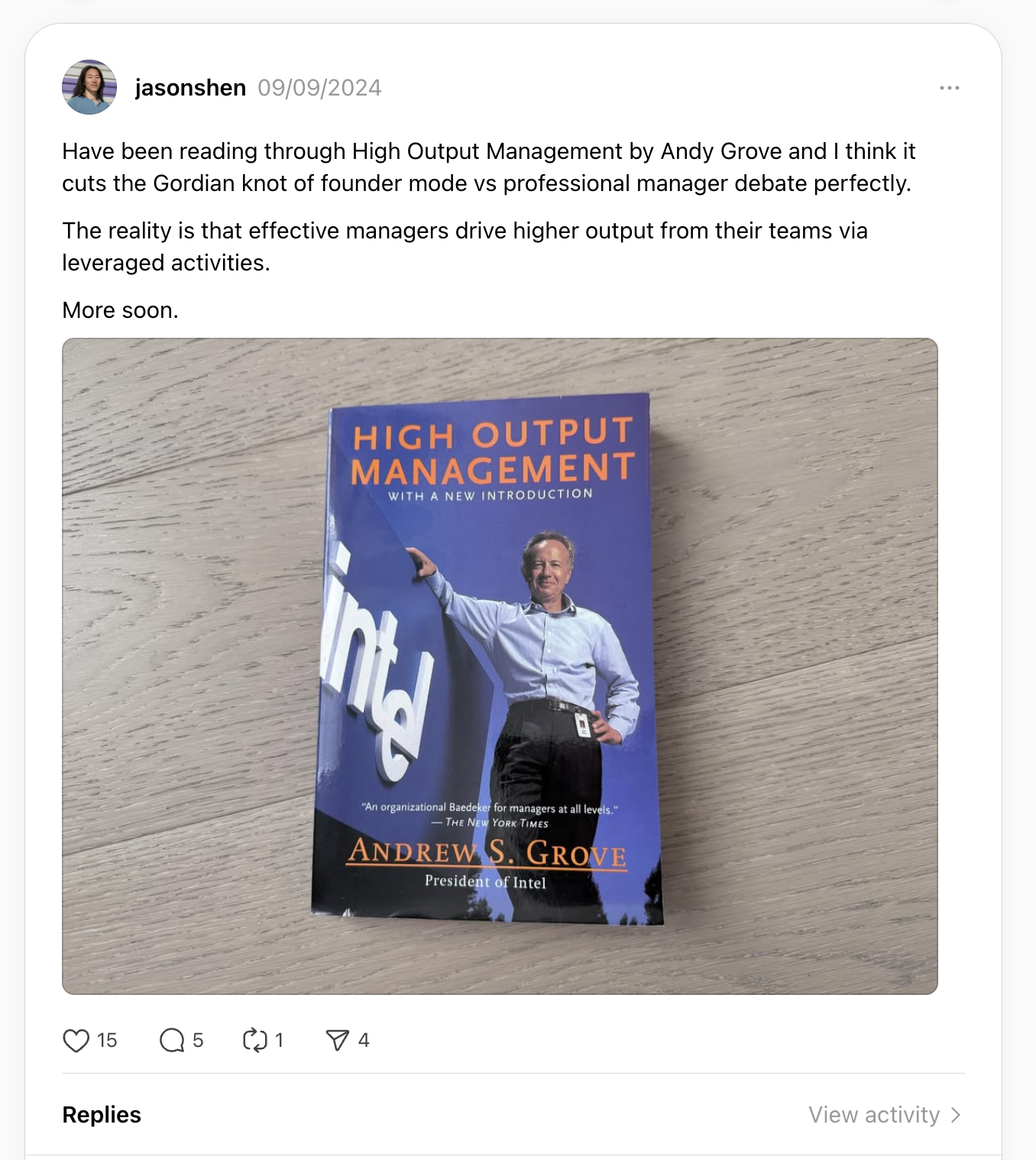Click the paragraph about effective managers
The height and width of the screenshot is (1160, 1036).
[x=465, y=247]
